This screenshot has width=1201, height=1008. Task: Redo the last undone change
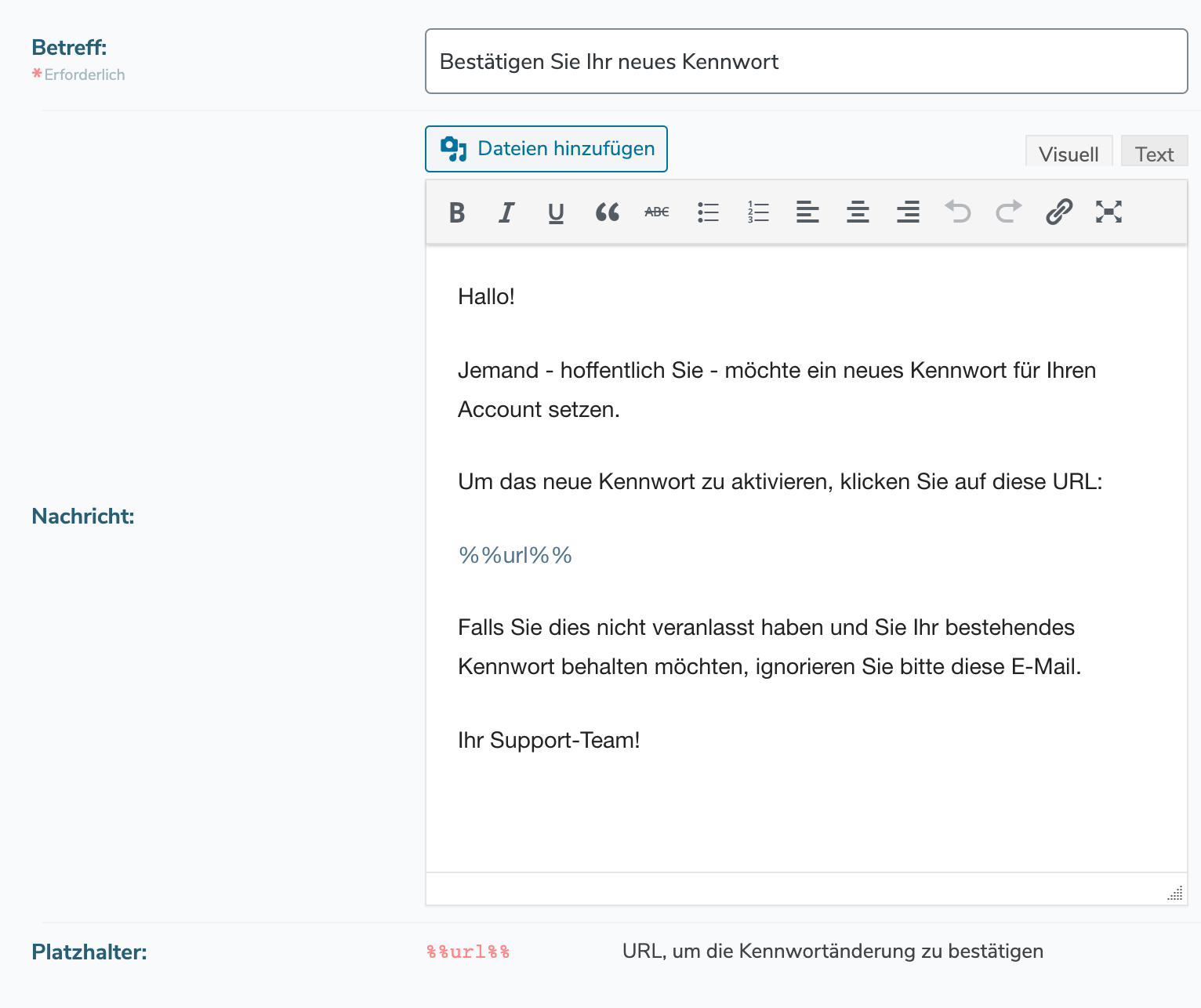click(x=1008, y=212)
